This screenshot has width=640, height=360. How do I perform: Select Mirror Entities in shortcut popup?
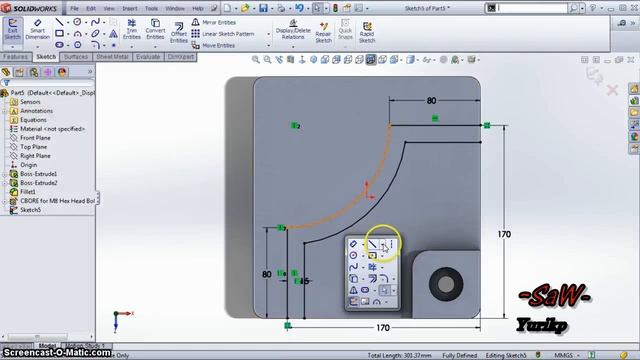coord(353,290)
